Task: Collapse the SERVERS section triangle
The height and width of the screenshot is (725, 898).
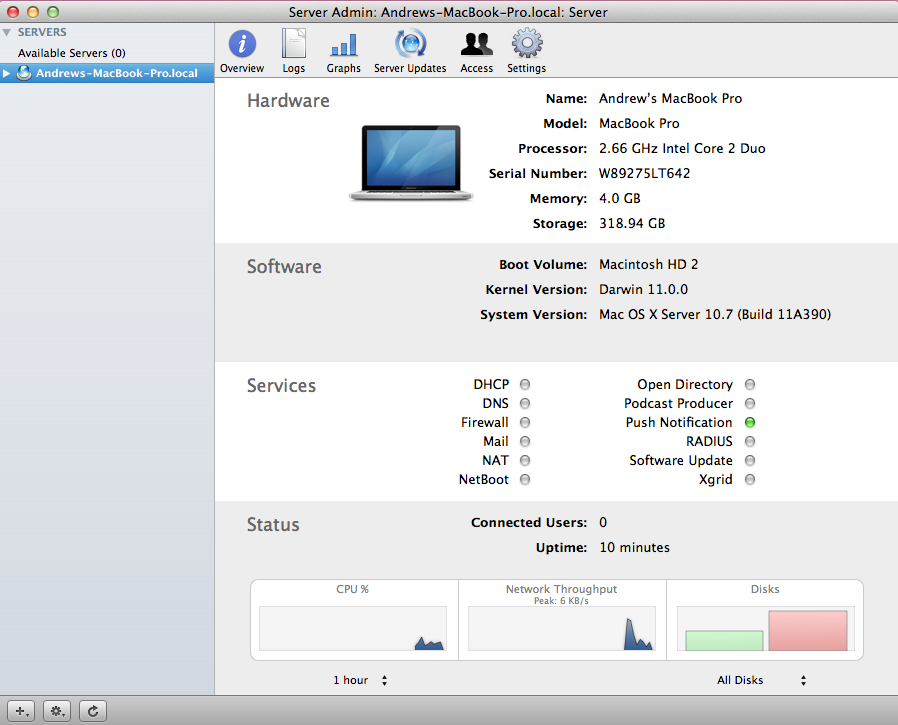Action: (7, 33)
